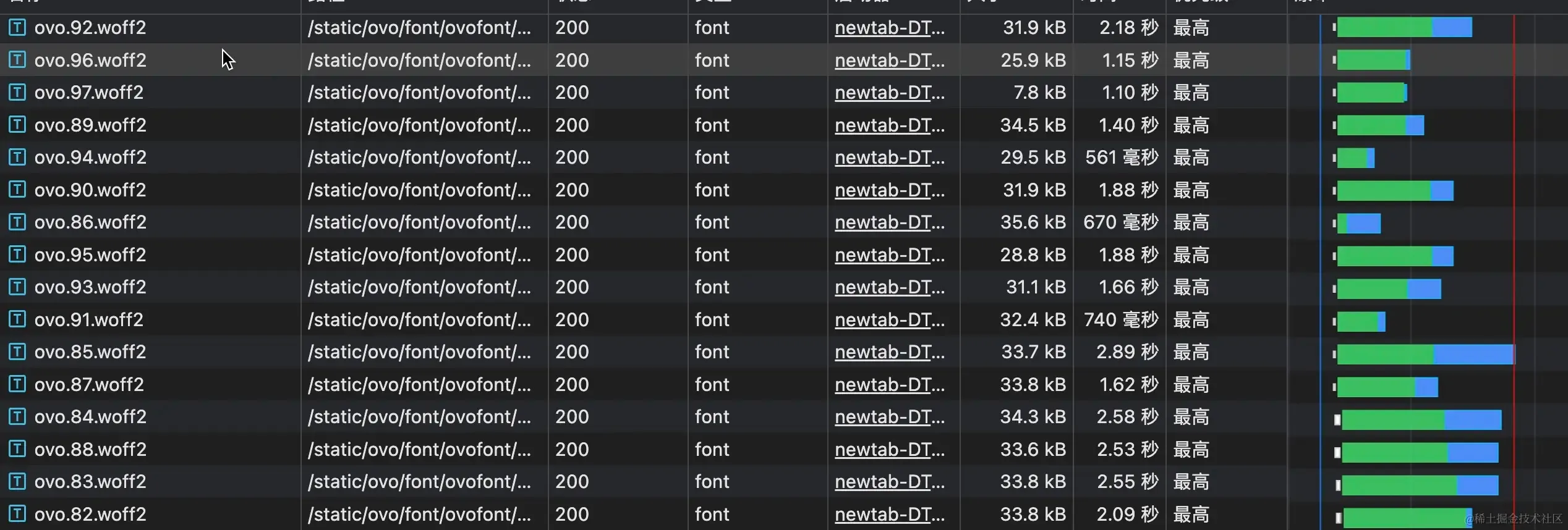Click the font icon beside ovo.96.woff2
The image size is (1568, 530).
[x=17, y=60]
